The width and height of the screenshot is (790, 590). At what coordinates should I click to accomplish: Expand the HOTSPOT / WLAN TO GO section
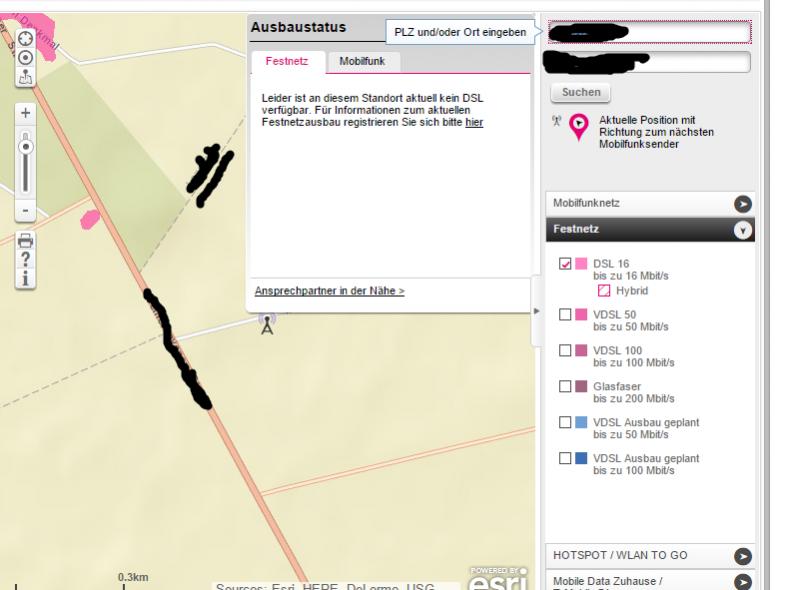click(x=650, y=556)
